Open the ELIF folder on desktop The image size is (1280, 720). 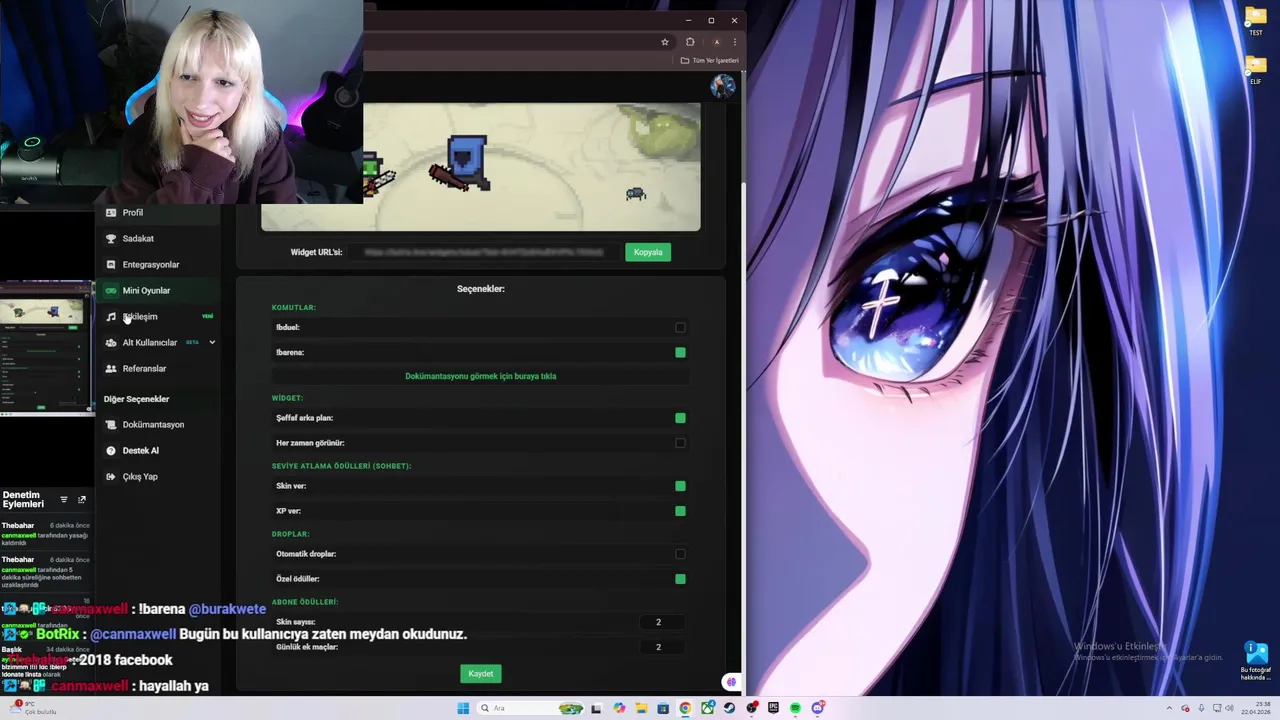click(1256, 70)
